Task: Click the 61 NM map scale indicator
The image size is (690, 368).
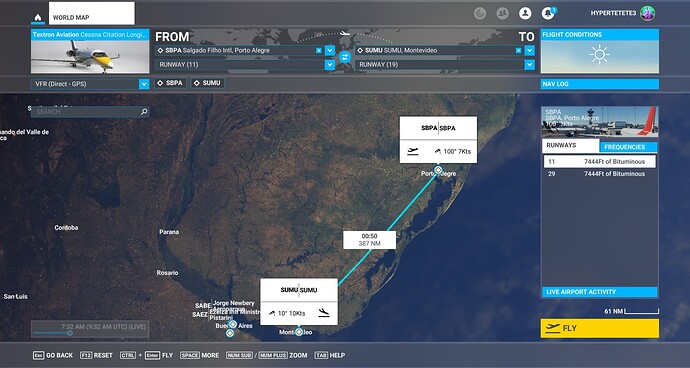Action: pos(631,311)
